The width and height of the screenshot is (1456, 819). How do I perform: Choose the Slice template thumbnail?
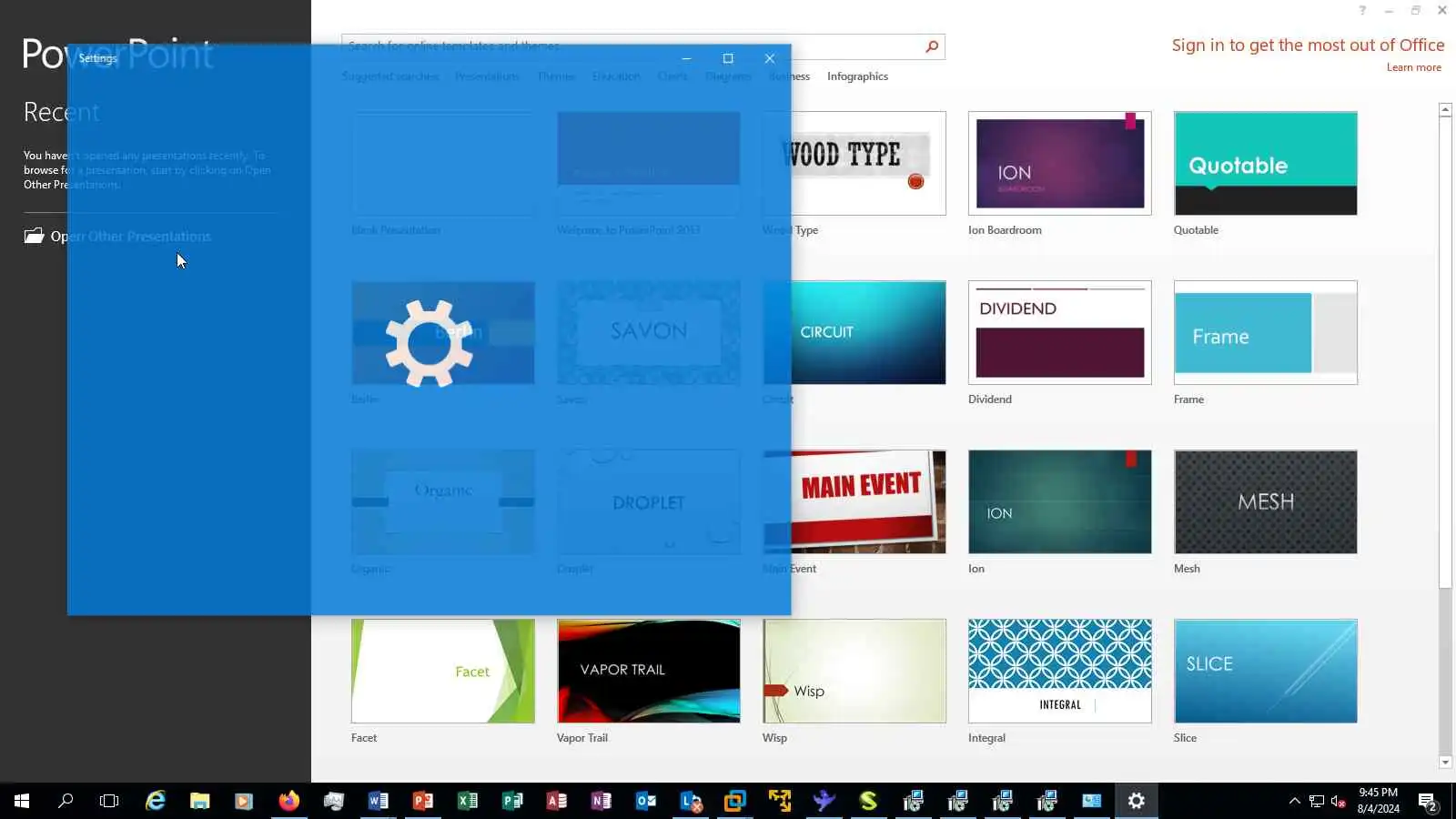(x=1266, y=672)
